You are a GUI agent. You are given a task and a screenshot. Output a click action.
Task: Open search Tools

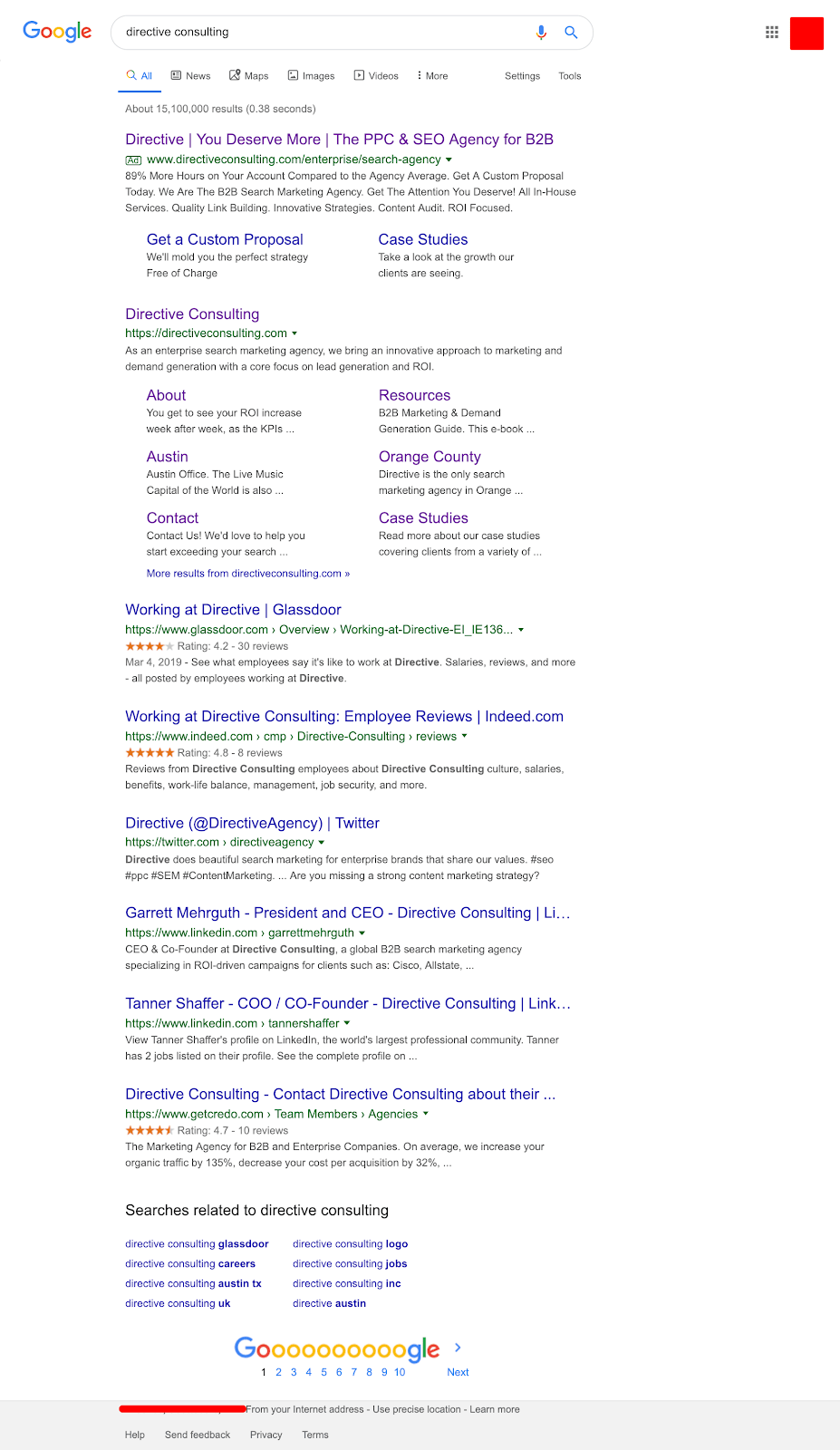point(570,76)
